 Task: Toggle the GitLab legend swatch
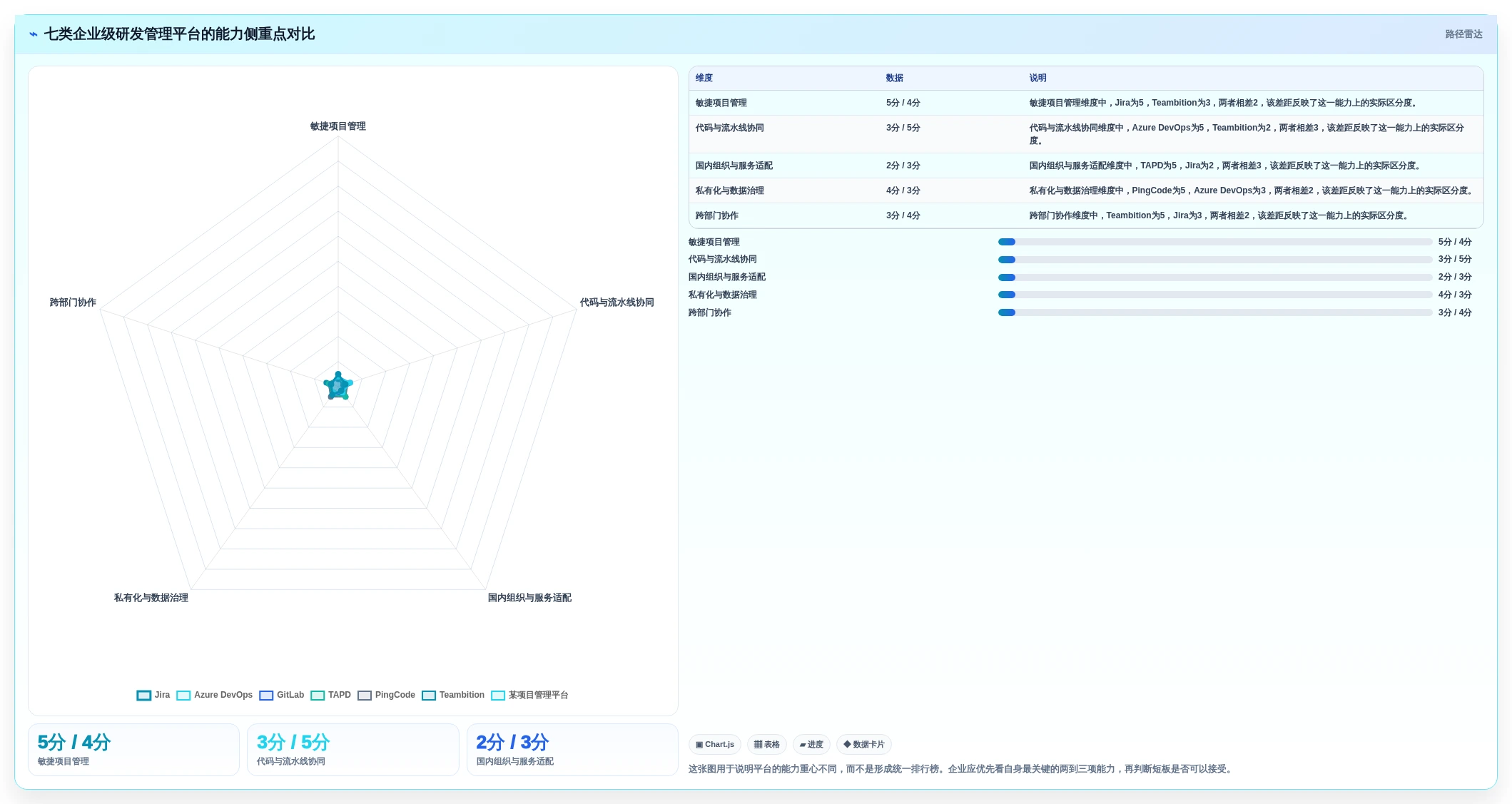point(266,696)
